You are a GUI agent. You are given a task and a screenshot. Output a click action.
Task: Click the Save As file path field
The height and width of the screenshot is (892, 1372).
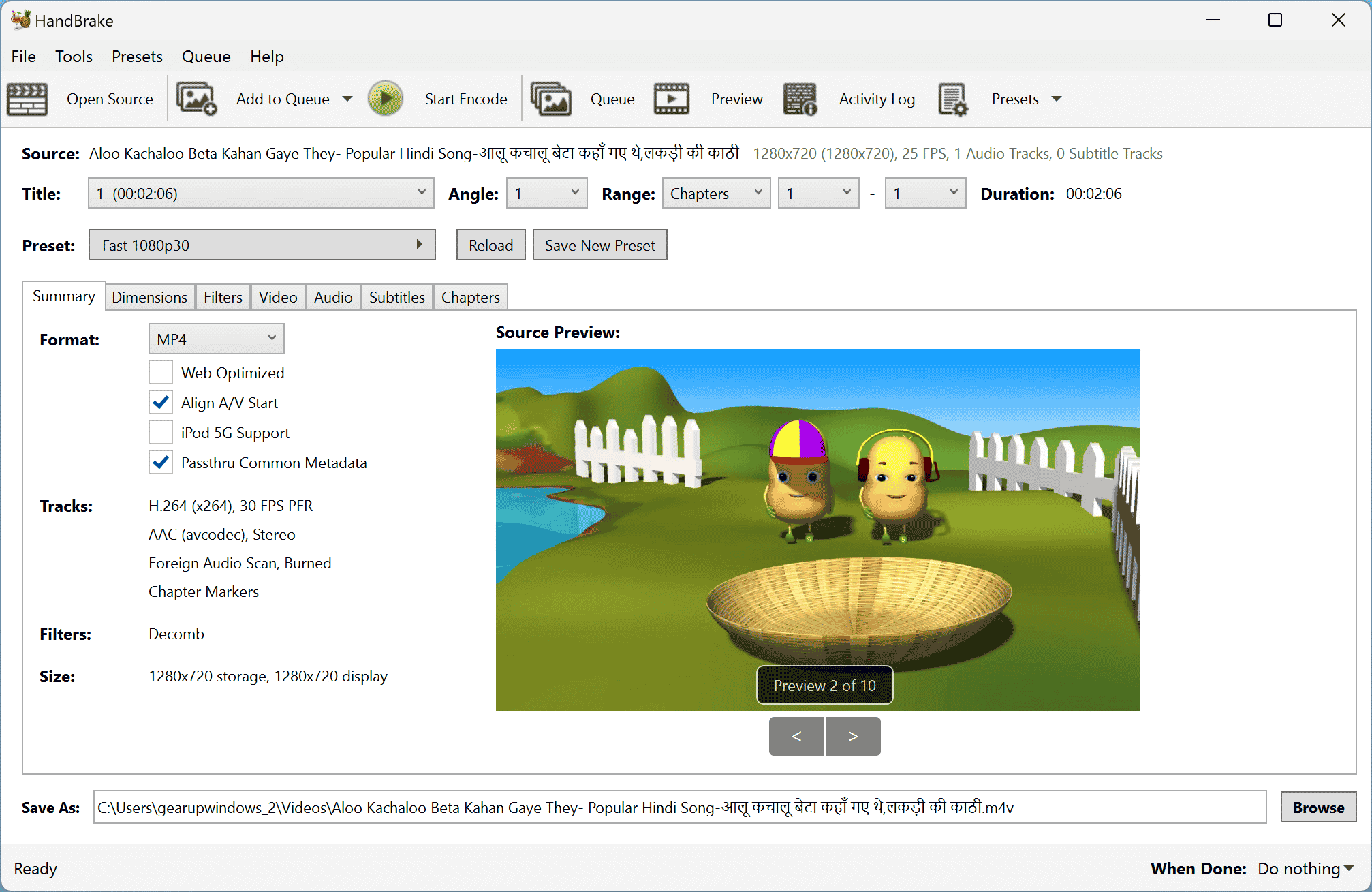(679, 808)
